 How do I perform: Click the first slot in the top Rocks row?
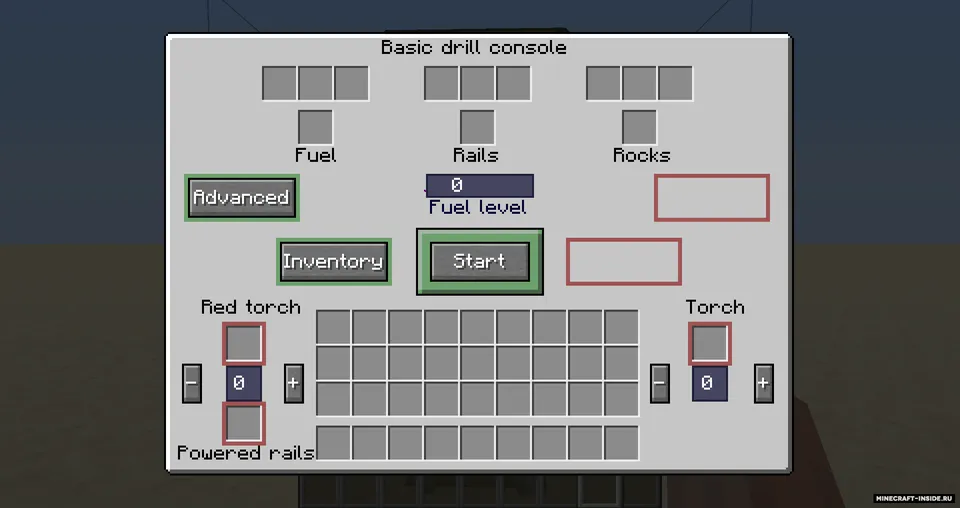coord(604,83)
